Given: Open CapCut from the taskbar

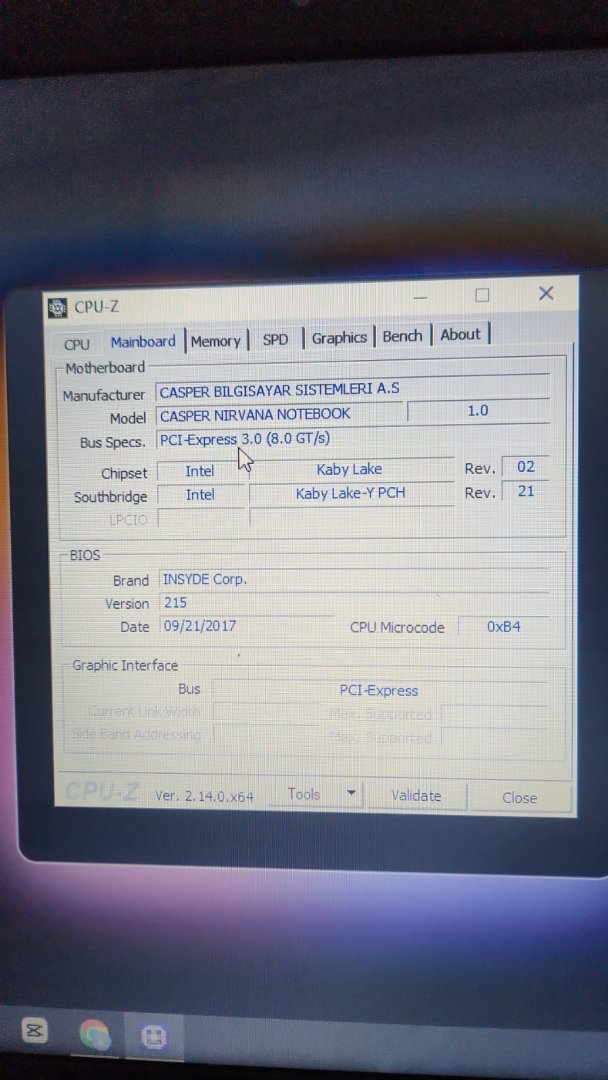Looking at the screenshot, I should (x=34, y=1031).
